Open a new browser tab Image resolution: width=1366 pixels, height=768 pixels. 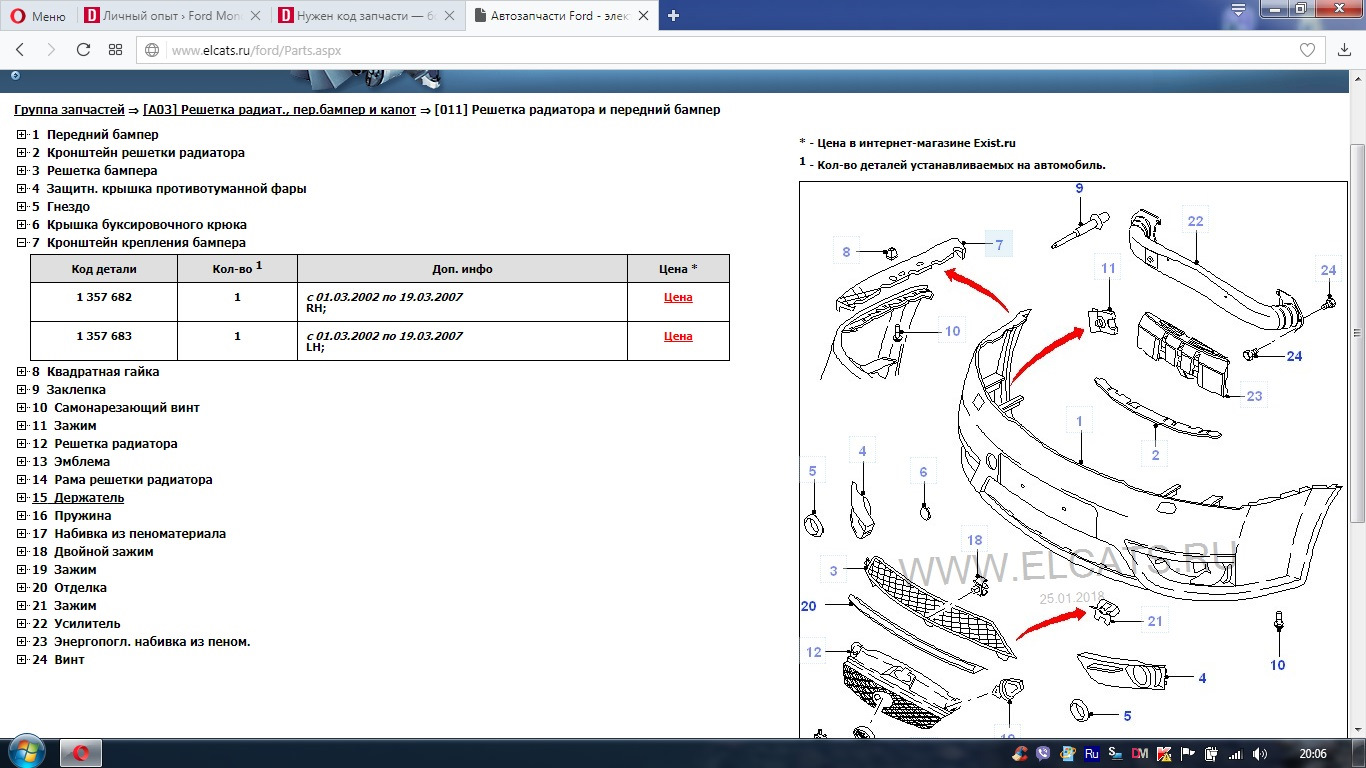point(673,16)
